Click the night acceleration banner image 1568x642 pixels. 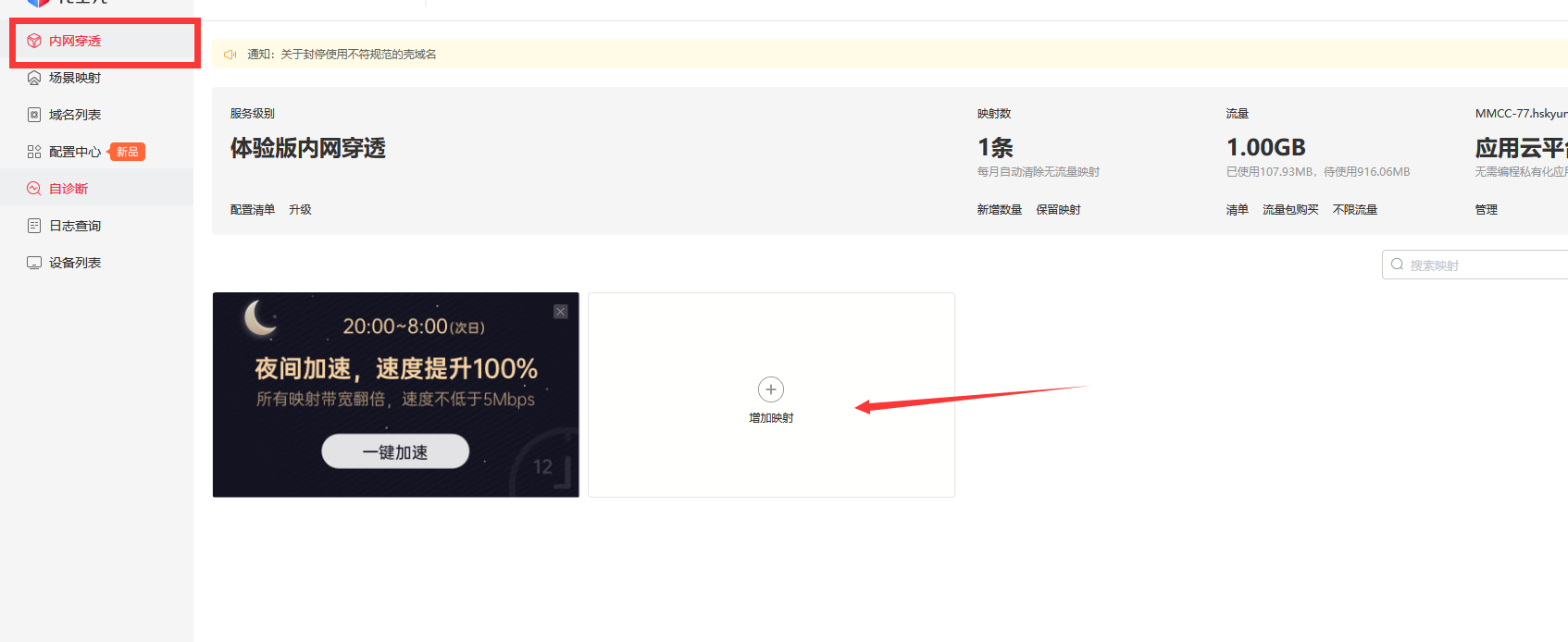(396, 395)
